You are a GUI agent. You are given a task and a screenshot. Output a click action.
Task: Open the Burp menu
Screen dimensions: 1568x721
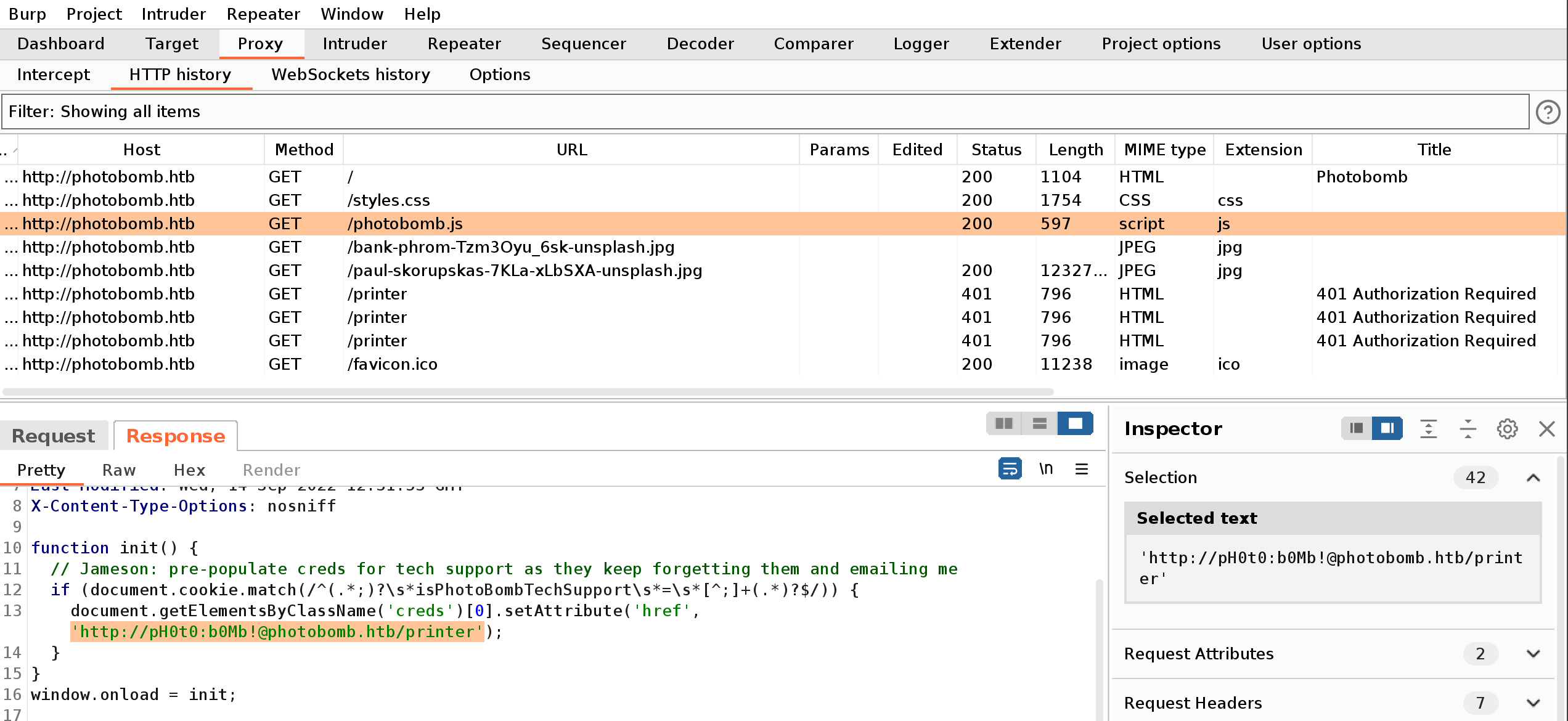tap(27, 14)
